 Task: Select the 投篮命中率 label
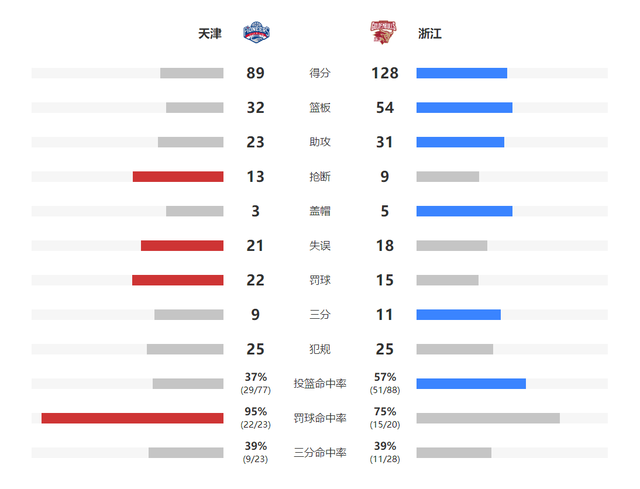click(x=320, y=384)
